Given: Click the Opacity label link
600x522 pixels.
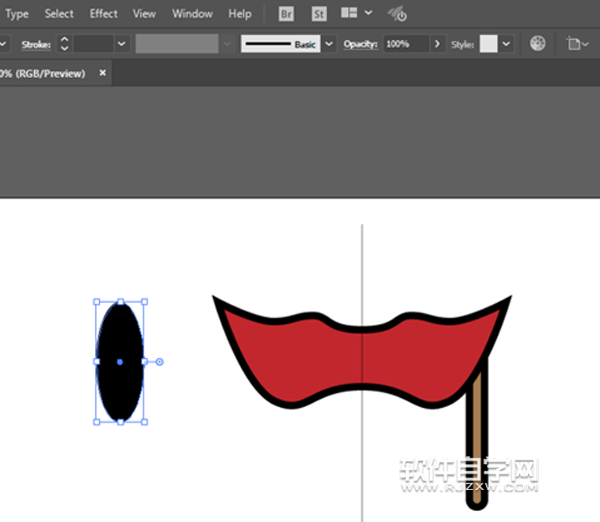Looking at the screenshot, I should [x=360, y=44].
